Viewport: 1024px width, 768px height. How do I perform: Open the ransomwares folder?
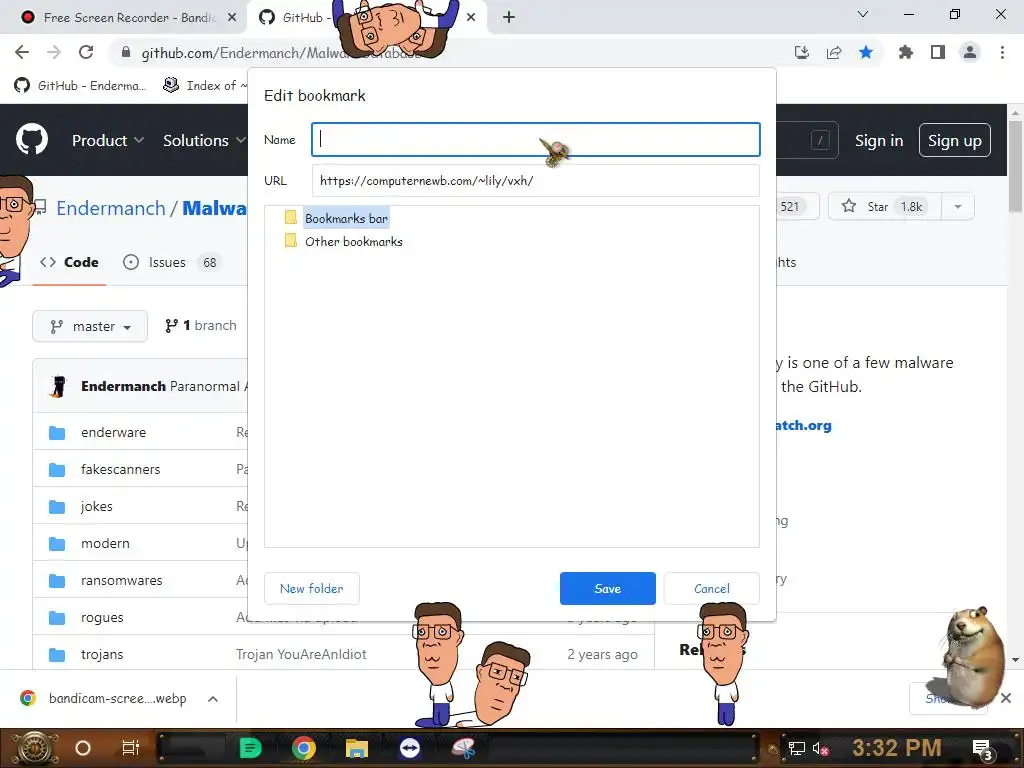(x=121, y=581)
